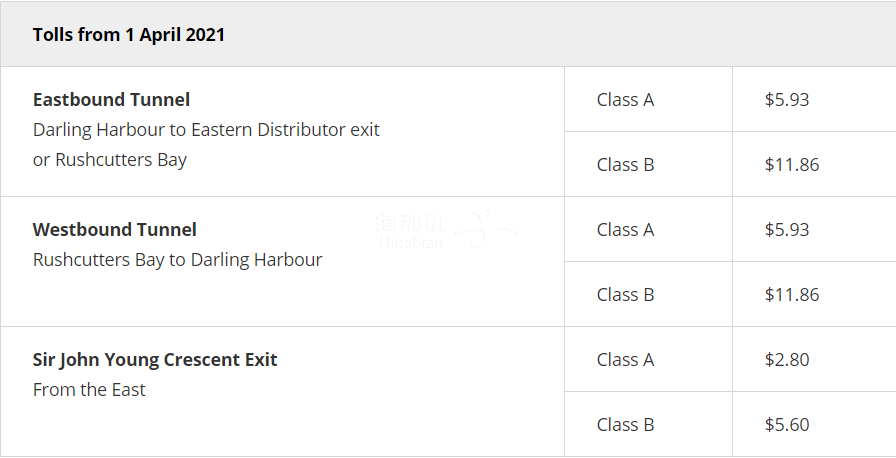
Task: Click "Darling Harbour to Eastern Distributor exit" text
Action: pyautogui.click(x=206, y=130)
